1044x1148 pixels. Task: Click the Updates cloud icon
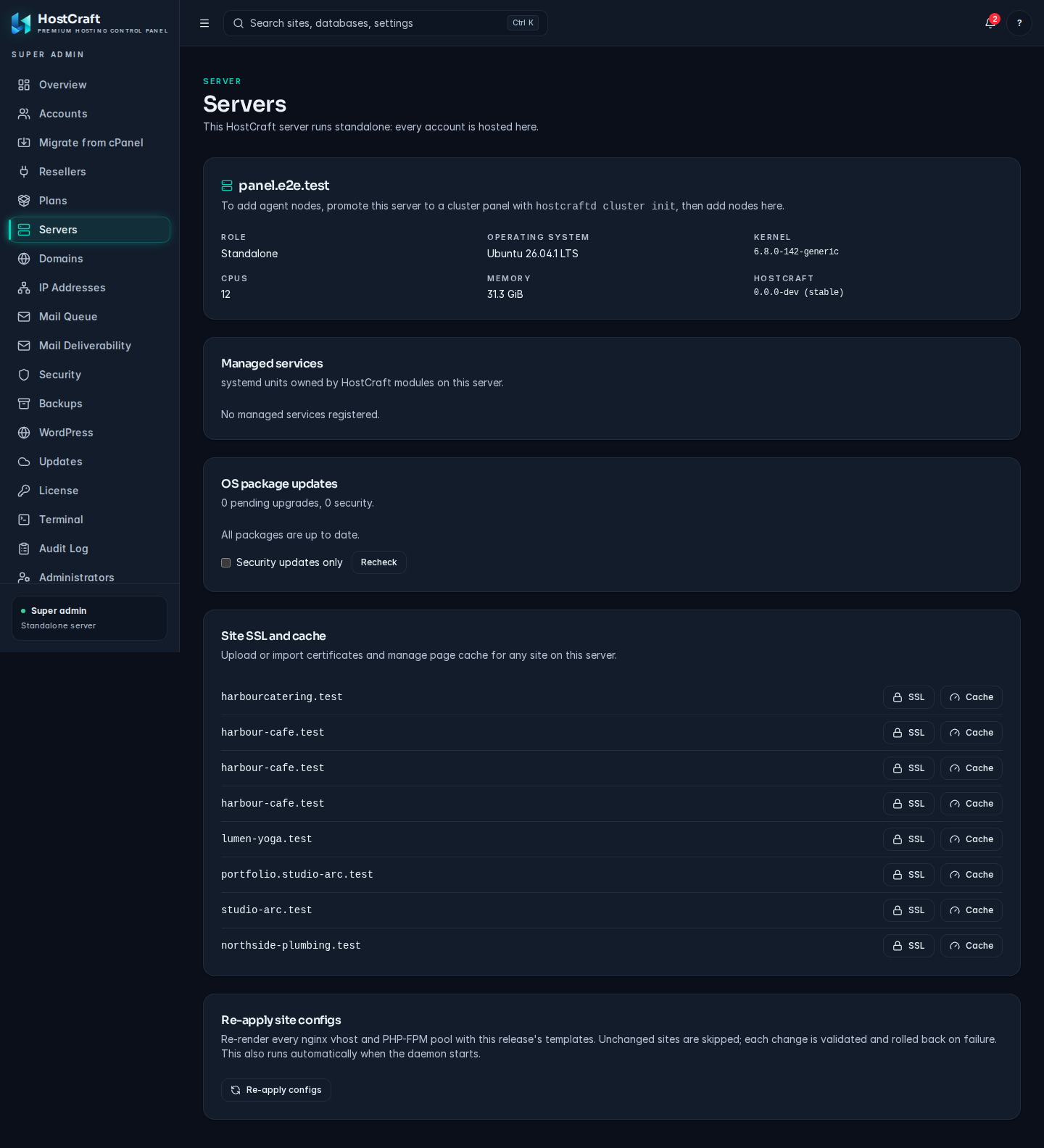24,462
